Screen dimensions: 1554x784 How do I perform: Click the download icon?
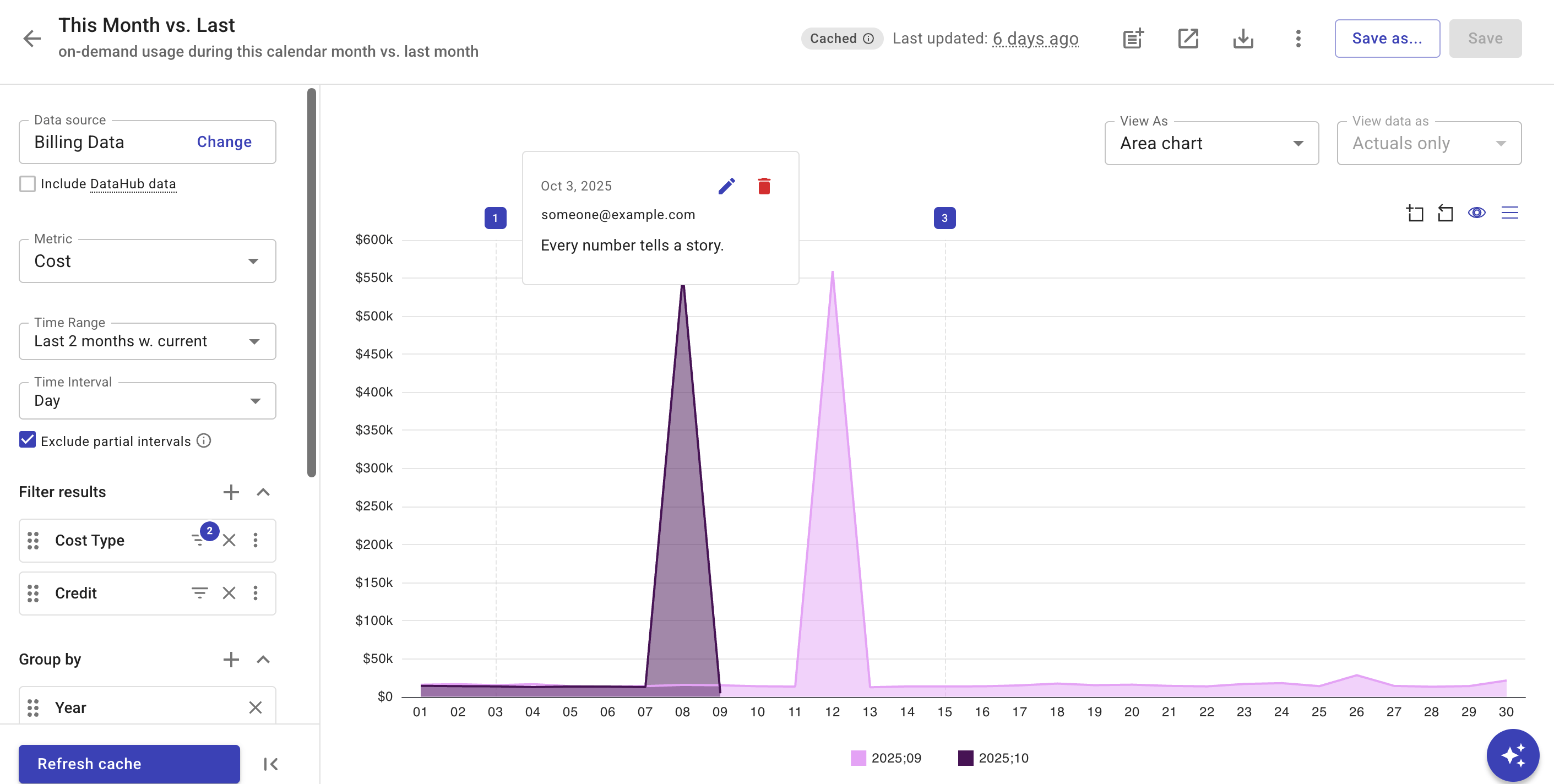pos(1243,39)
